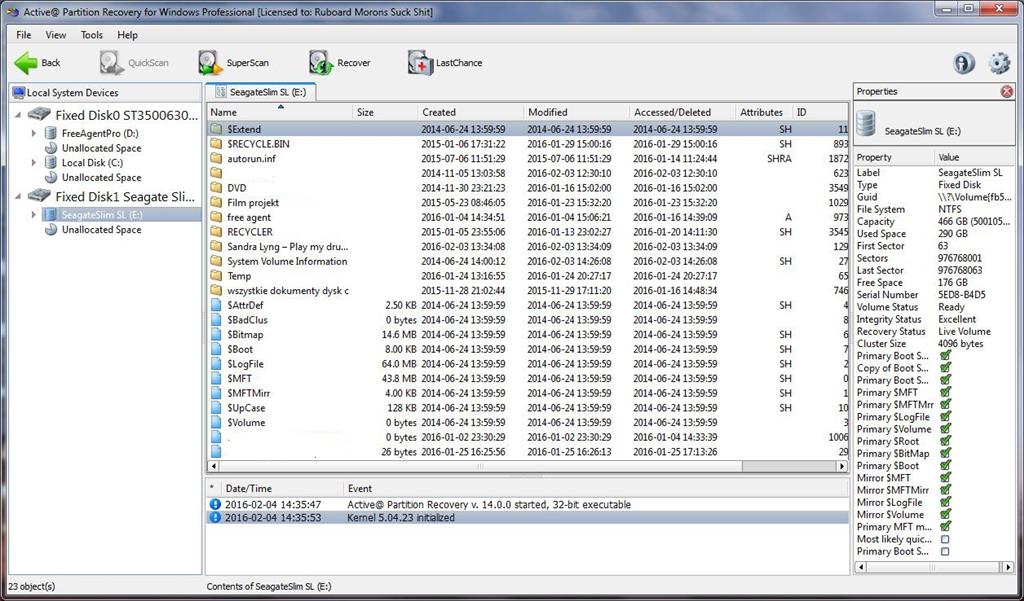The height and width of the screenshot is (601, 1024).
Task: Select the Fixed Disk1 Seagate drive icon
Action: click(39, 196)
